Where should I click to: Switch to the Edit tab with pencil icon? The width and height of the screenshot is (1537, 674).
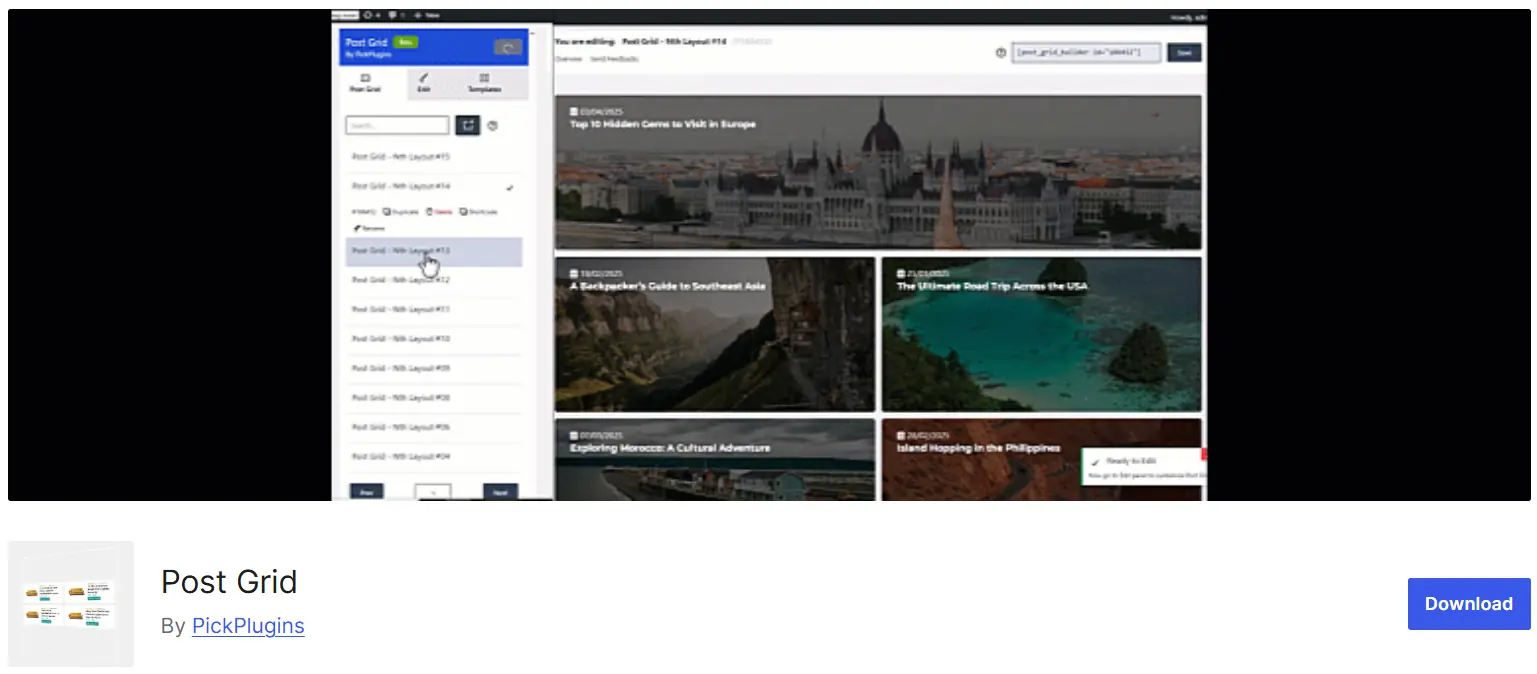pyautogui.click(x=423, y=83)
